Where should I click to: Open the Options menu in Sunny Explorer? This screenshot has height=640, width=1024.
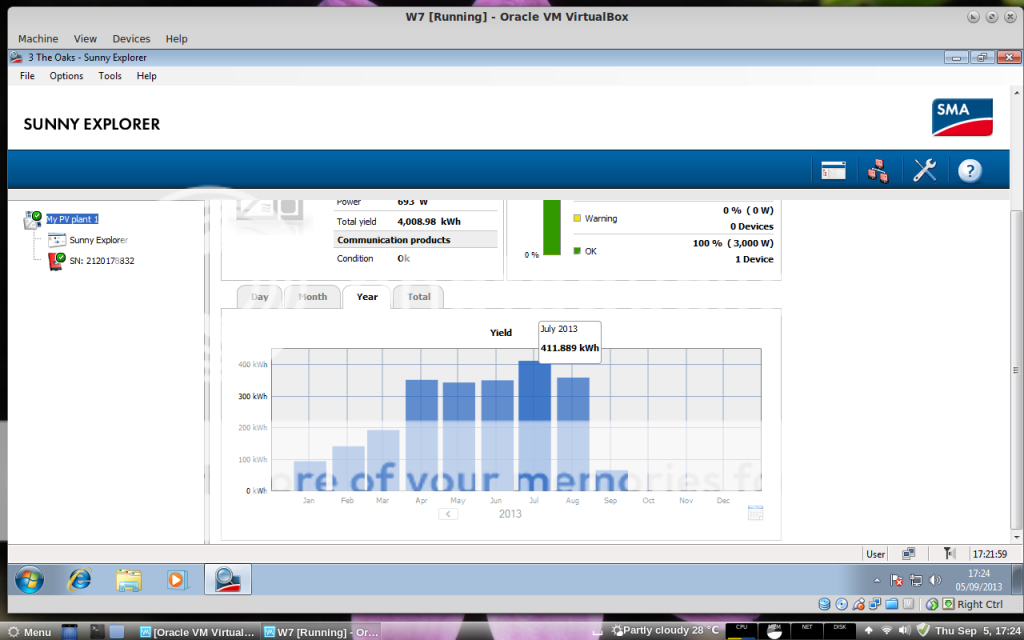click(x=67, y=76)
